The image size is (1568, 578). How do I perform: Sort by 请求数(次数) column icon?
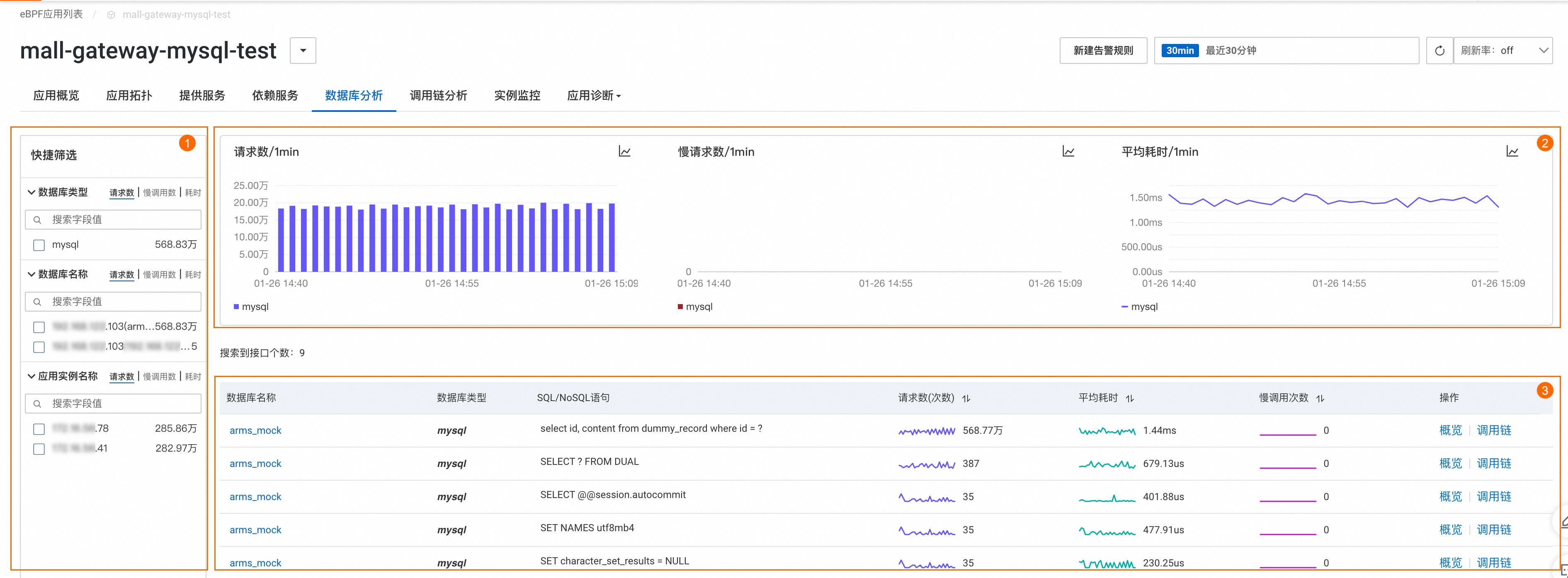[x=966, y=399]
